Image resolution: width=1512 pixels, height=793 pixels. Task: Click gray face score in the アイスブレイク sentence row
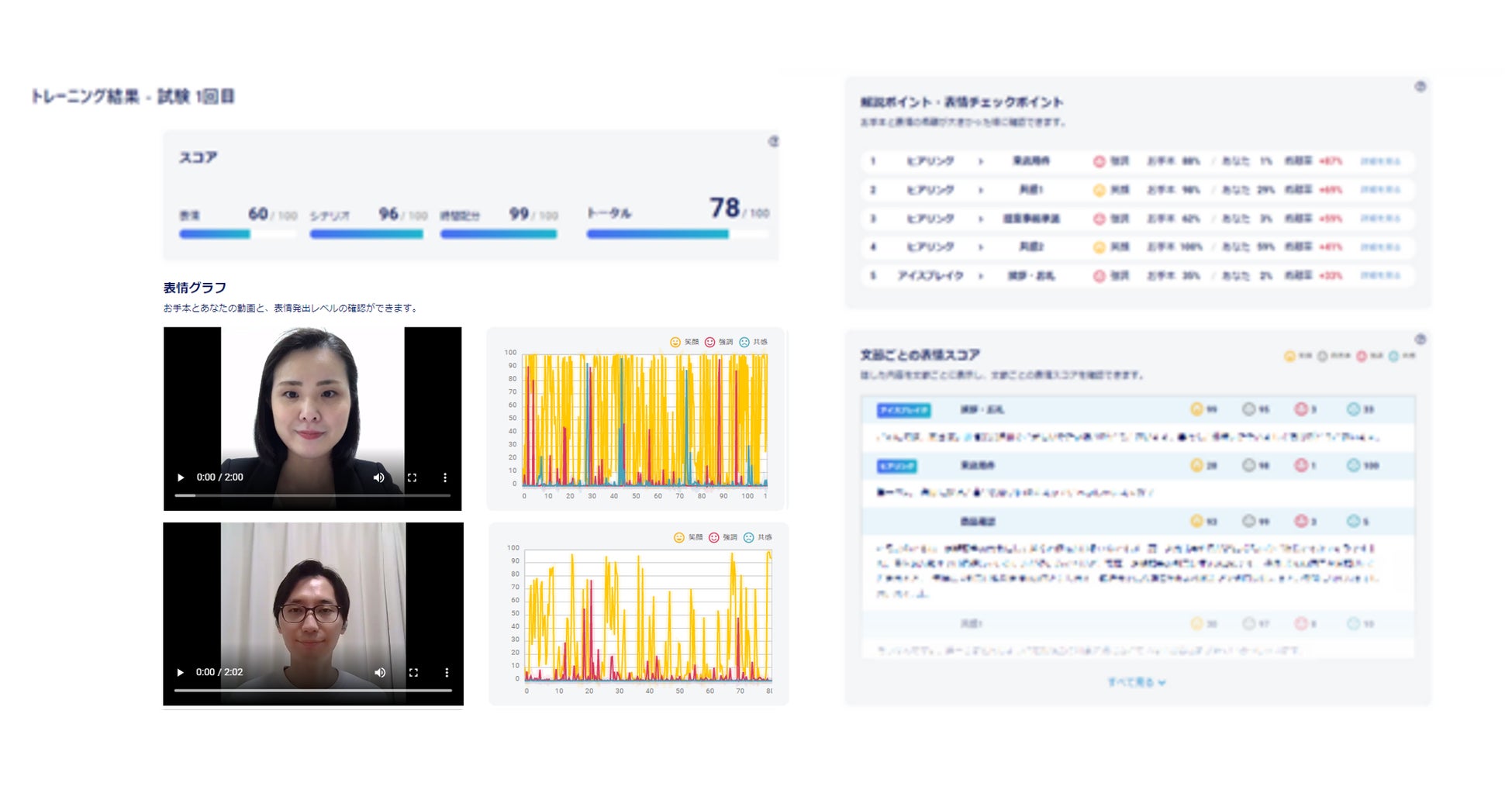click(x=1255, y=409)
